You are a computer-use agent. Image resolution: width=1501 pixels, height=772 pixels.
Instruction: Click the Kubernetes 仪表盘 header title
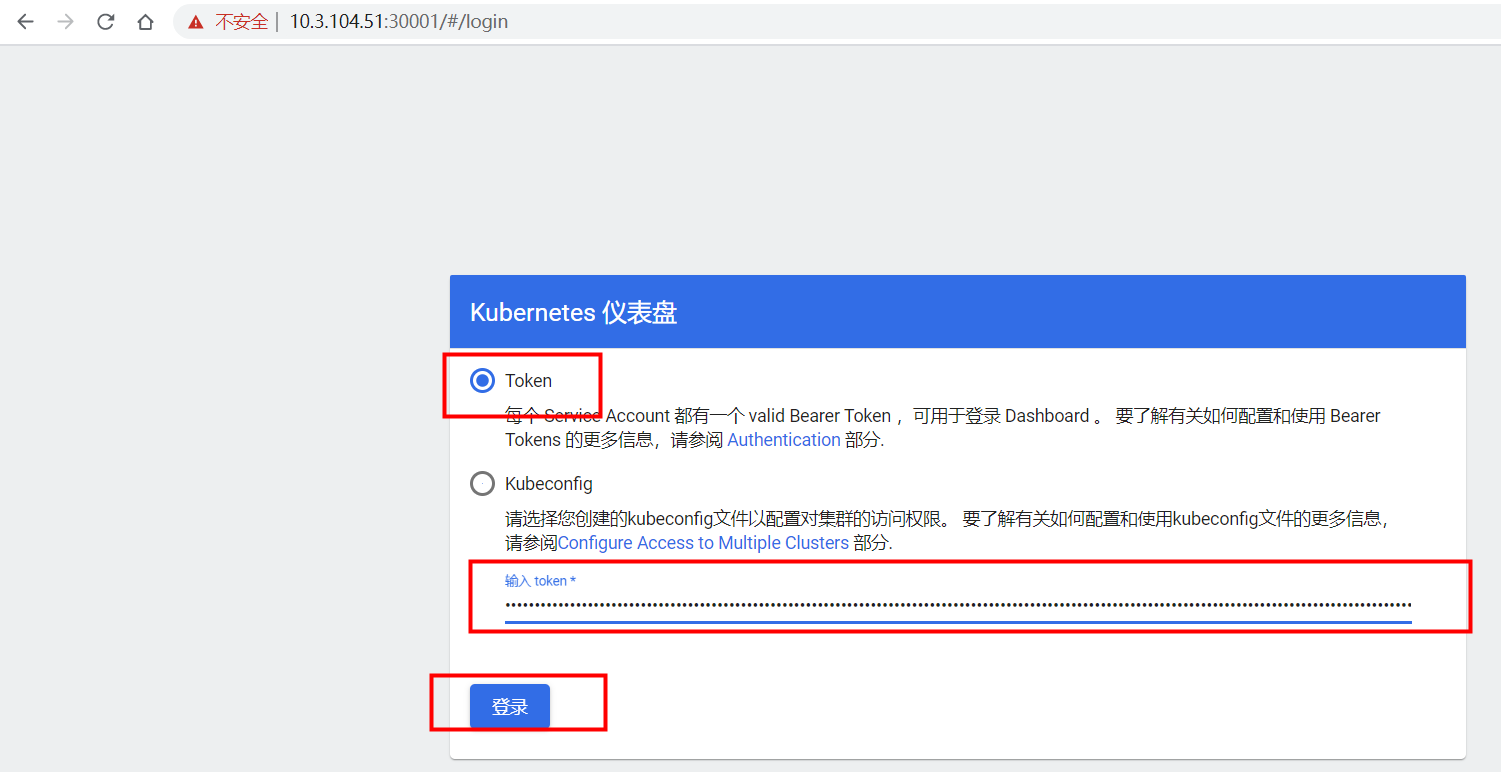[x=573, y=313]
